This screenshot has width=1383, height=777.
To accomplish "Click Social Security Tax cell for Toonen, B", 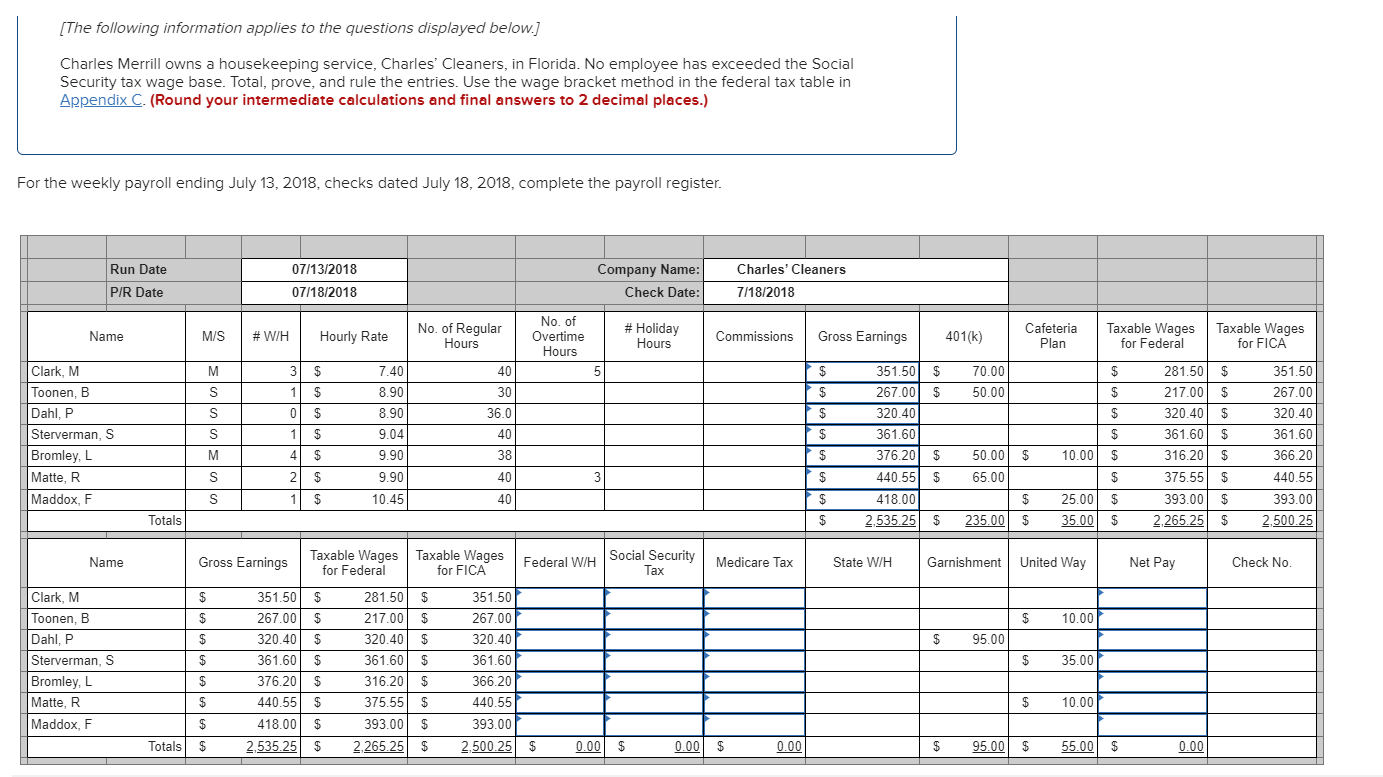I will [x=652, y=618].
